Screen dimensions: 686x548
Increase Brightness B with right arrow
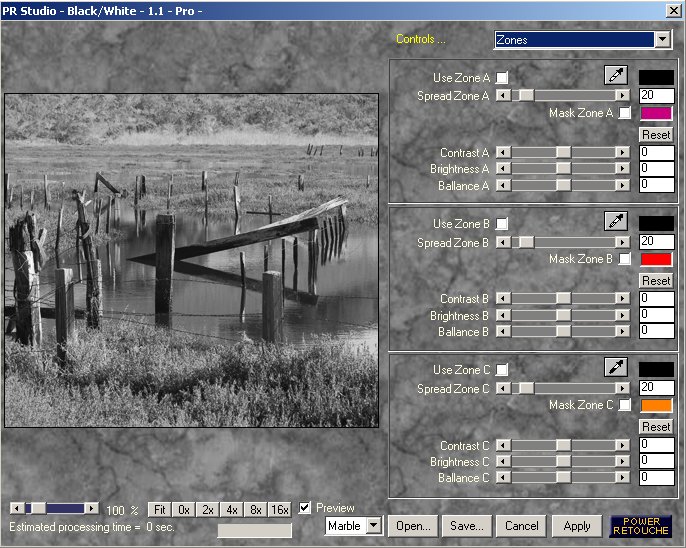pos(622,315)
